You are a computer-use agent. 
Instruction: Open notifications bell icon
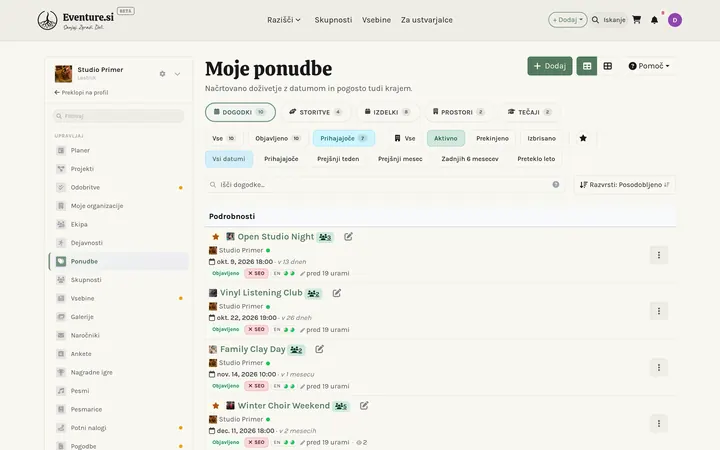coord(654,20)
